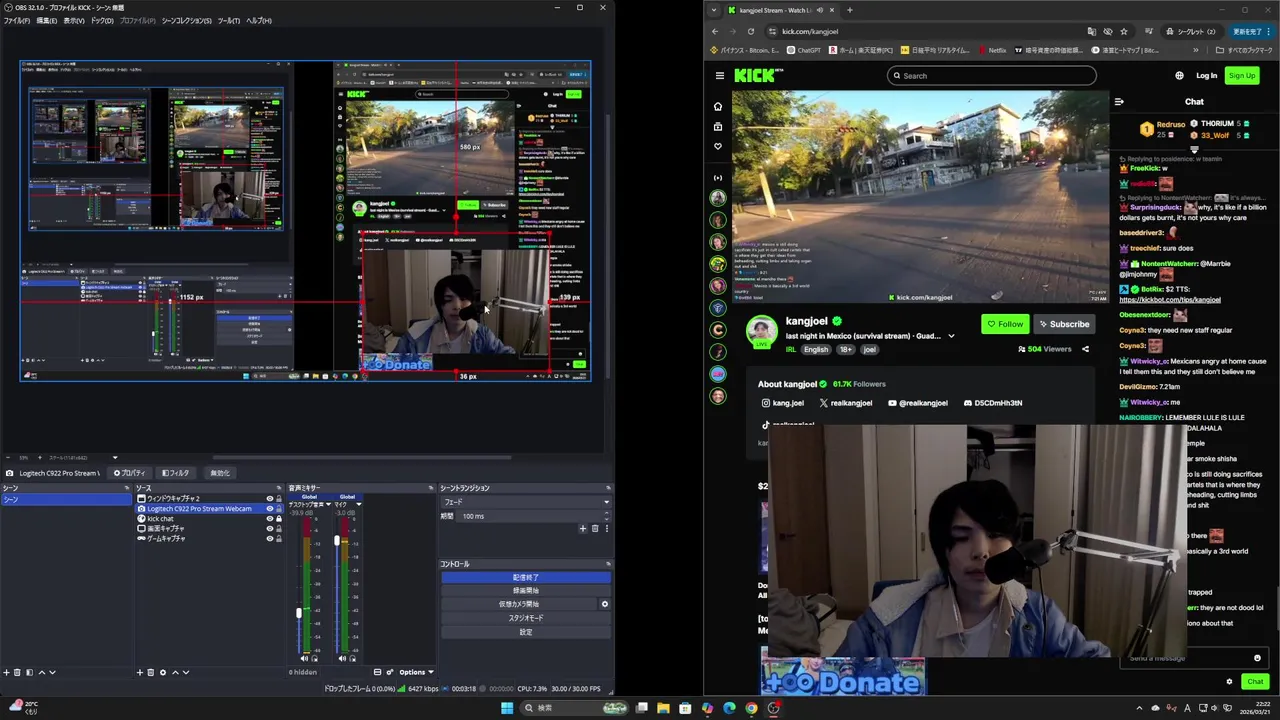Remove scene transition with trash icon
This screenshot has width=1280, height=720.
click(595, 528)
